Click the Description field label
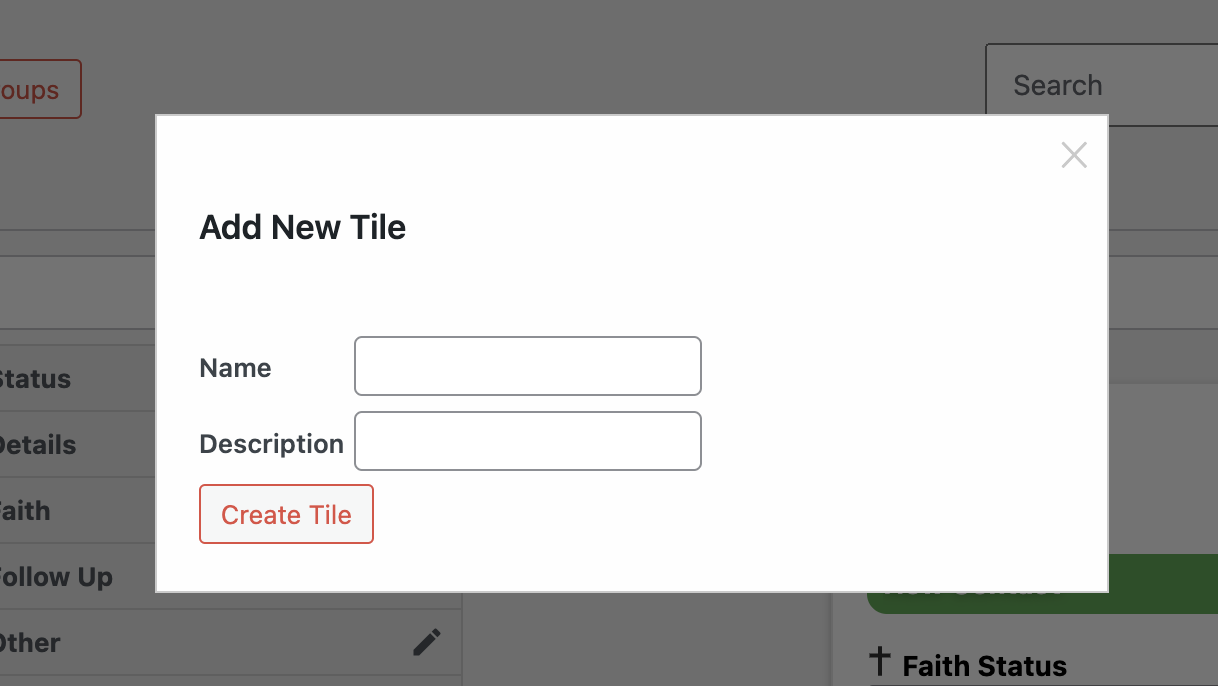This screenshot has height=686, width=1218. tap(271, 443)
